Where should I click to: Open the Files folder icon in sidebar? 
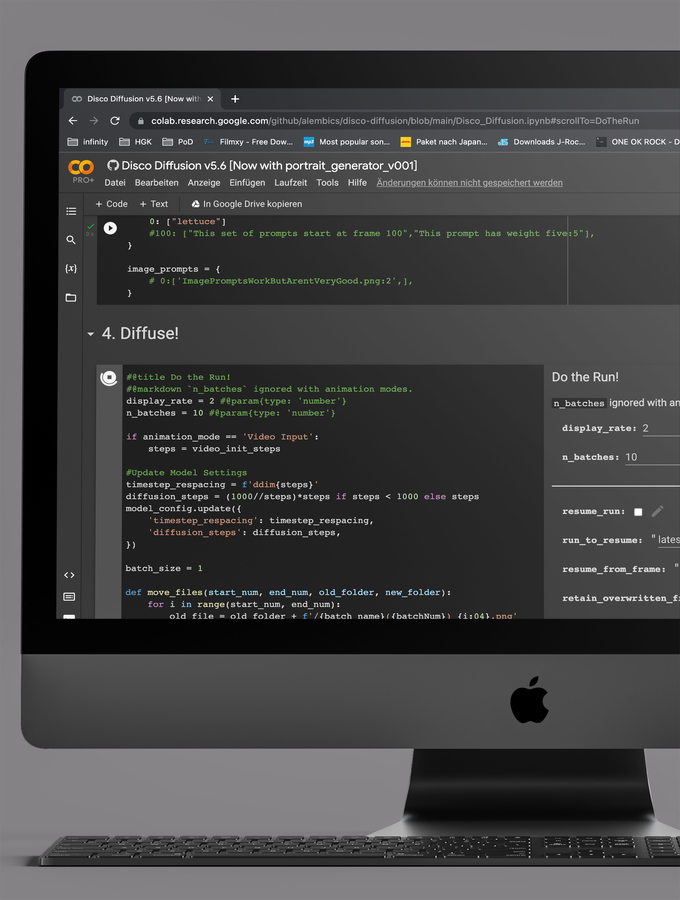tap(71, 297)
